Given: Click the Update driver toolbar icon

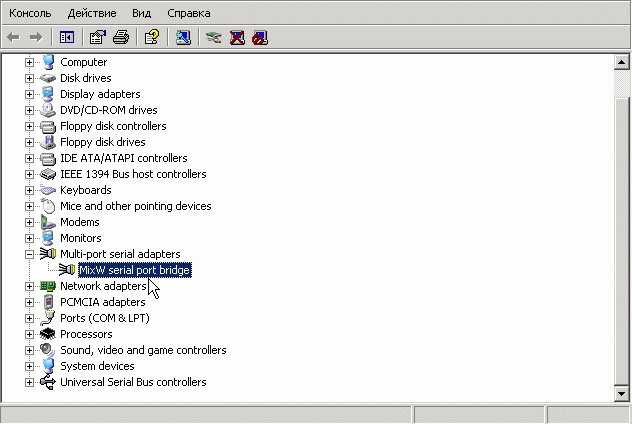Looking at the screenshot, I should (214, 38).
